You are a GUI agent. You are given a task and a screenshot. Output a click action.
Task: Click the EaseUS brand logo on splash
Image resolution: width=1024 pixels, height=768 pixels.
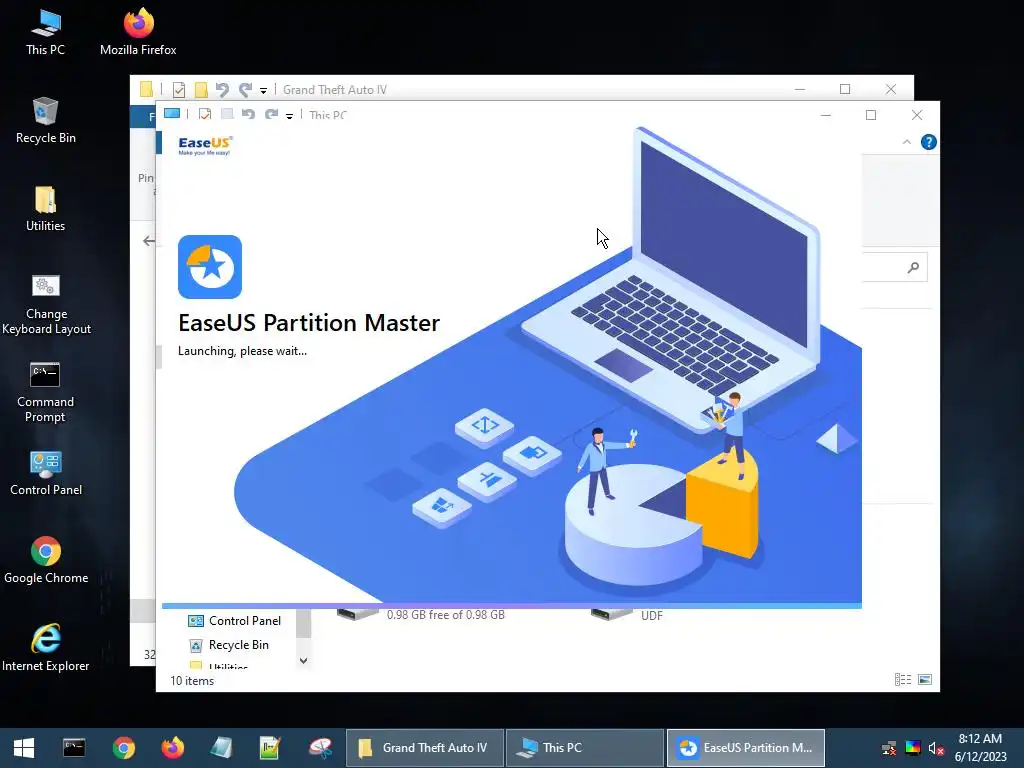click(x=205, y=145)
